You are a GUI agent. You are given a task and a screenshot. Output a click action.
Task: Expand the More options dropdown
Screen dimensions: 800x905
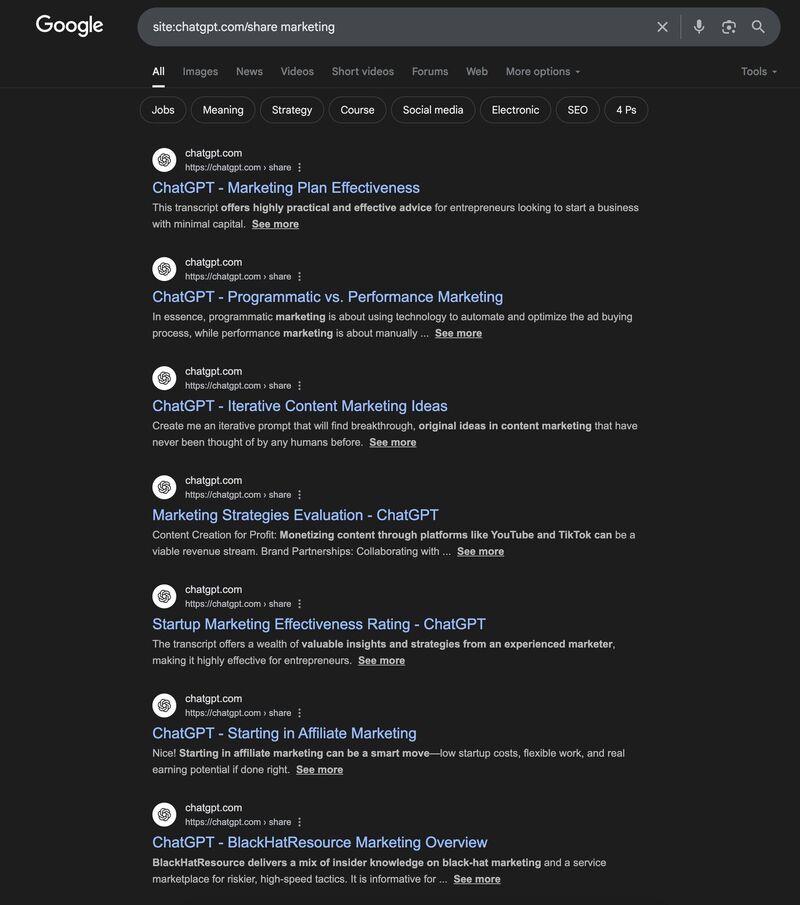pyautogui.click(x=543, y=72)
